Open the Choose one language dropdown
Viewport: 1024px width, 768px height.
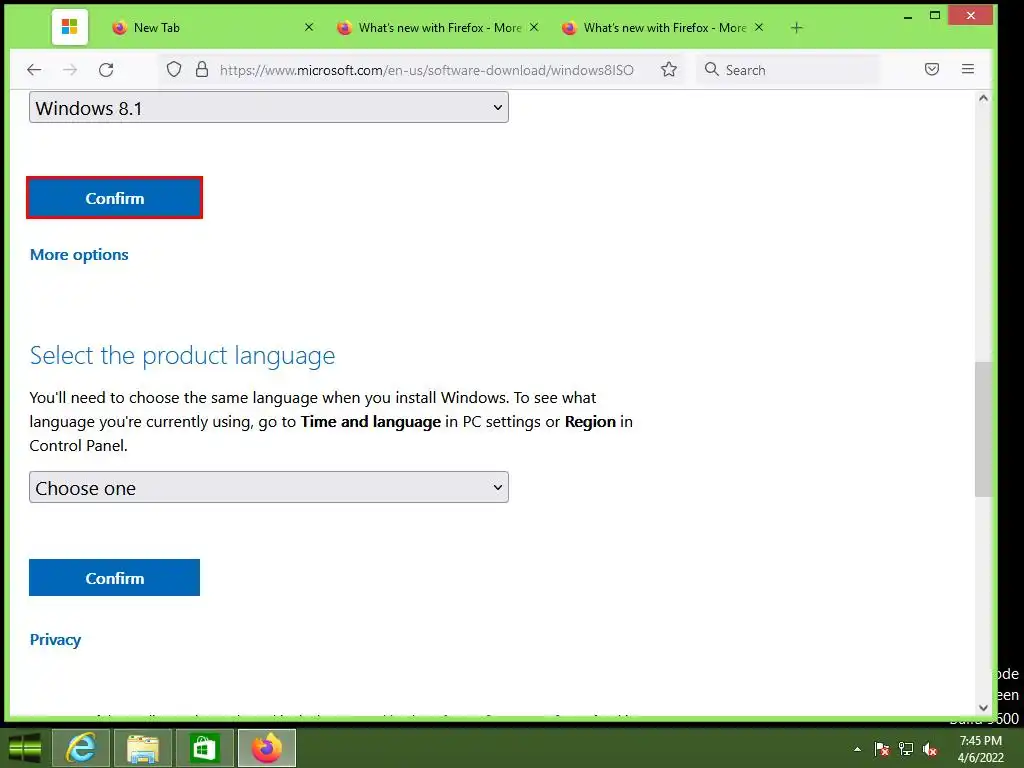coord(268,487)
